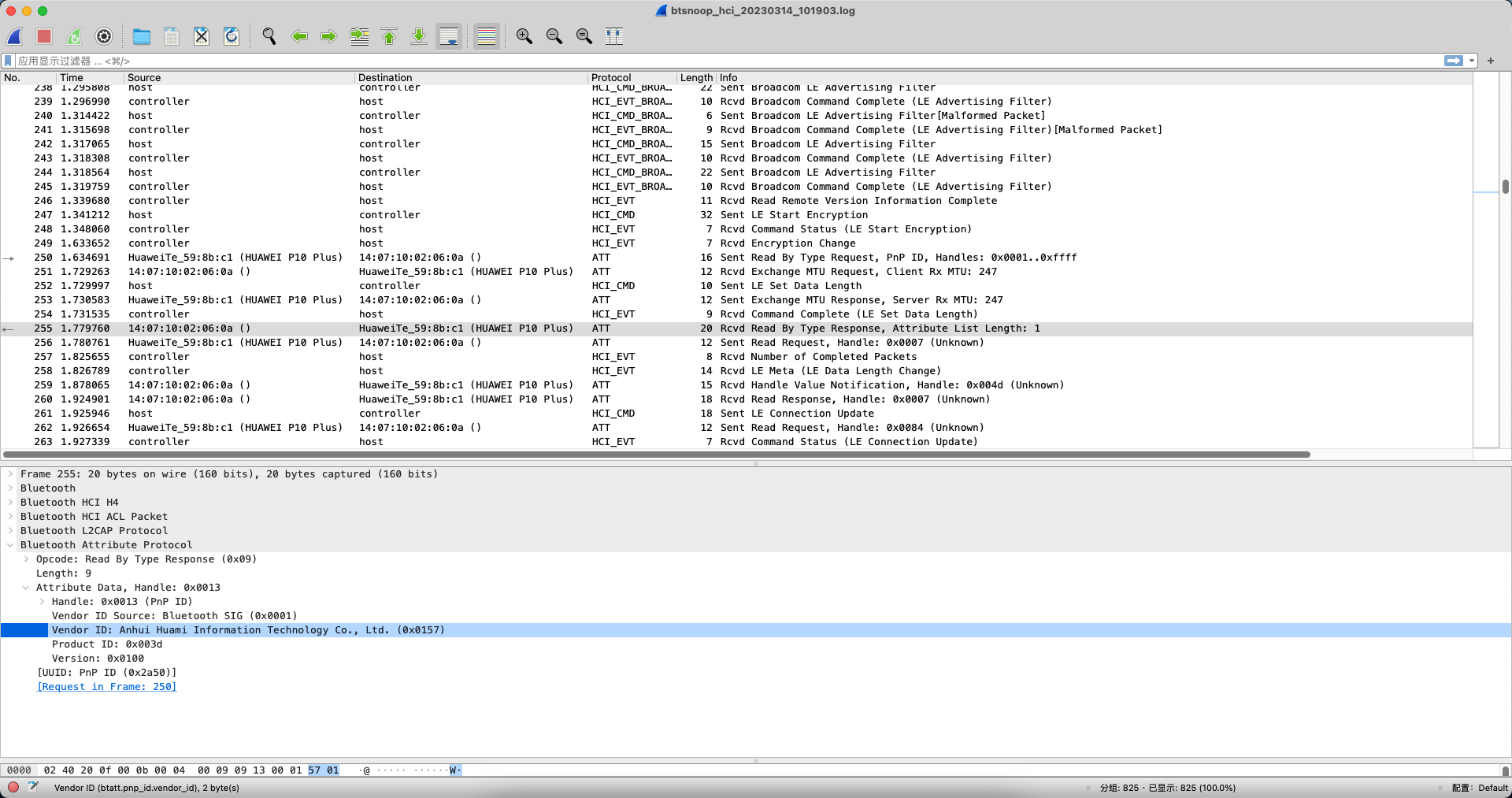Sort by the Protocol column header
The width and height of the screenshot is (1512, 798).
(x=632, y=77)
